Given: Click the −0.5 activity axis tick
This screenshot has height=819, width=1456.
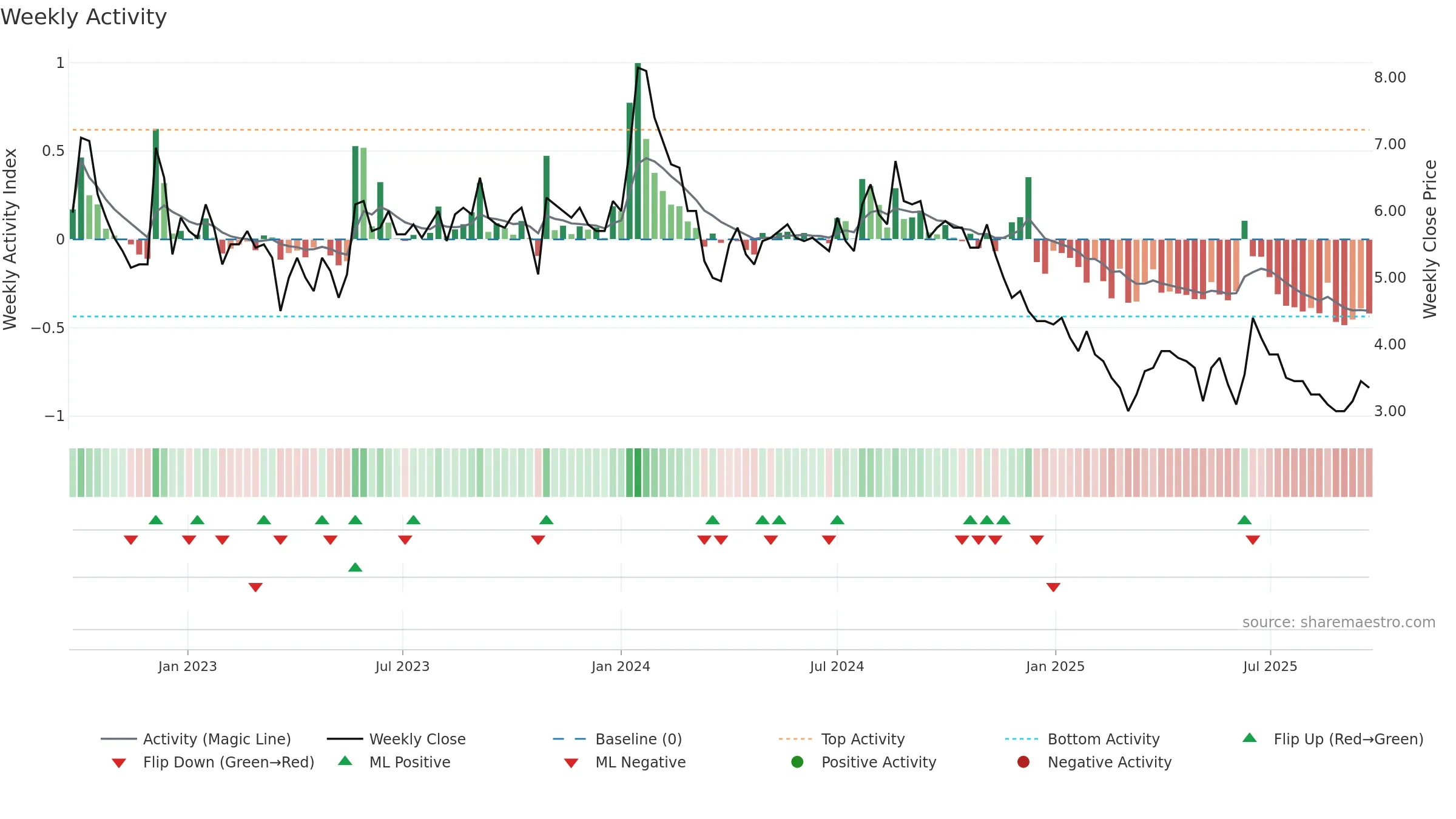Looking at the screenshot, I should (47, 328).
